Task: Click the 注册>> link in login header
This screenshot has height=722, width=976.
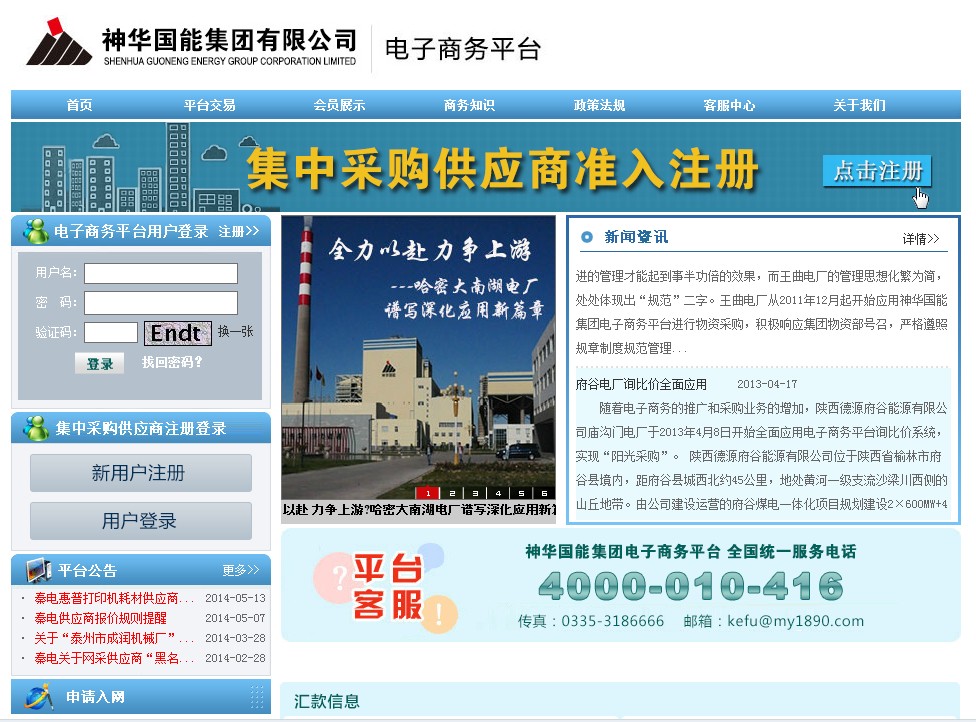Action: point(239,232)
